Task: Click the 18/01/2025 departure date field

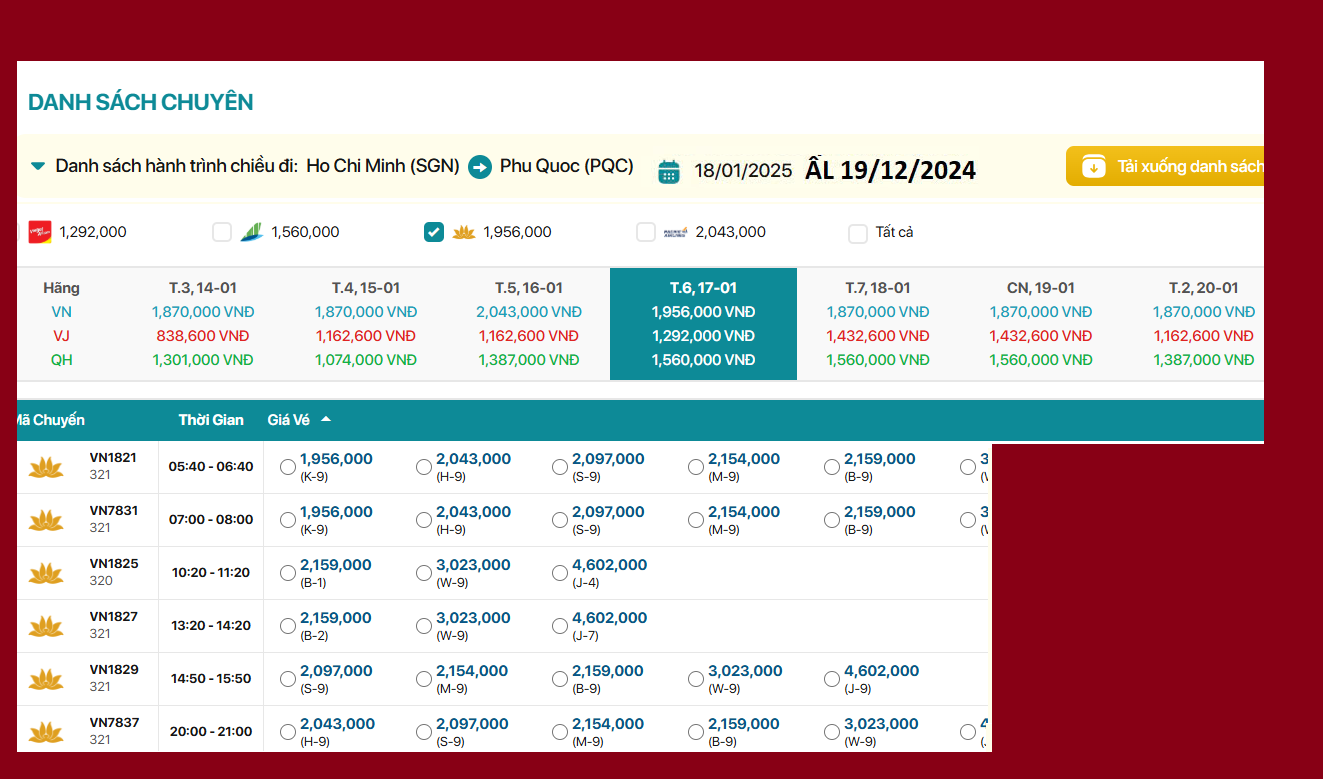Action: click(x=742, y=170)
